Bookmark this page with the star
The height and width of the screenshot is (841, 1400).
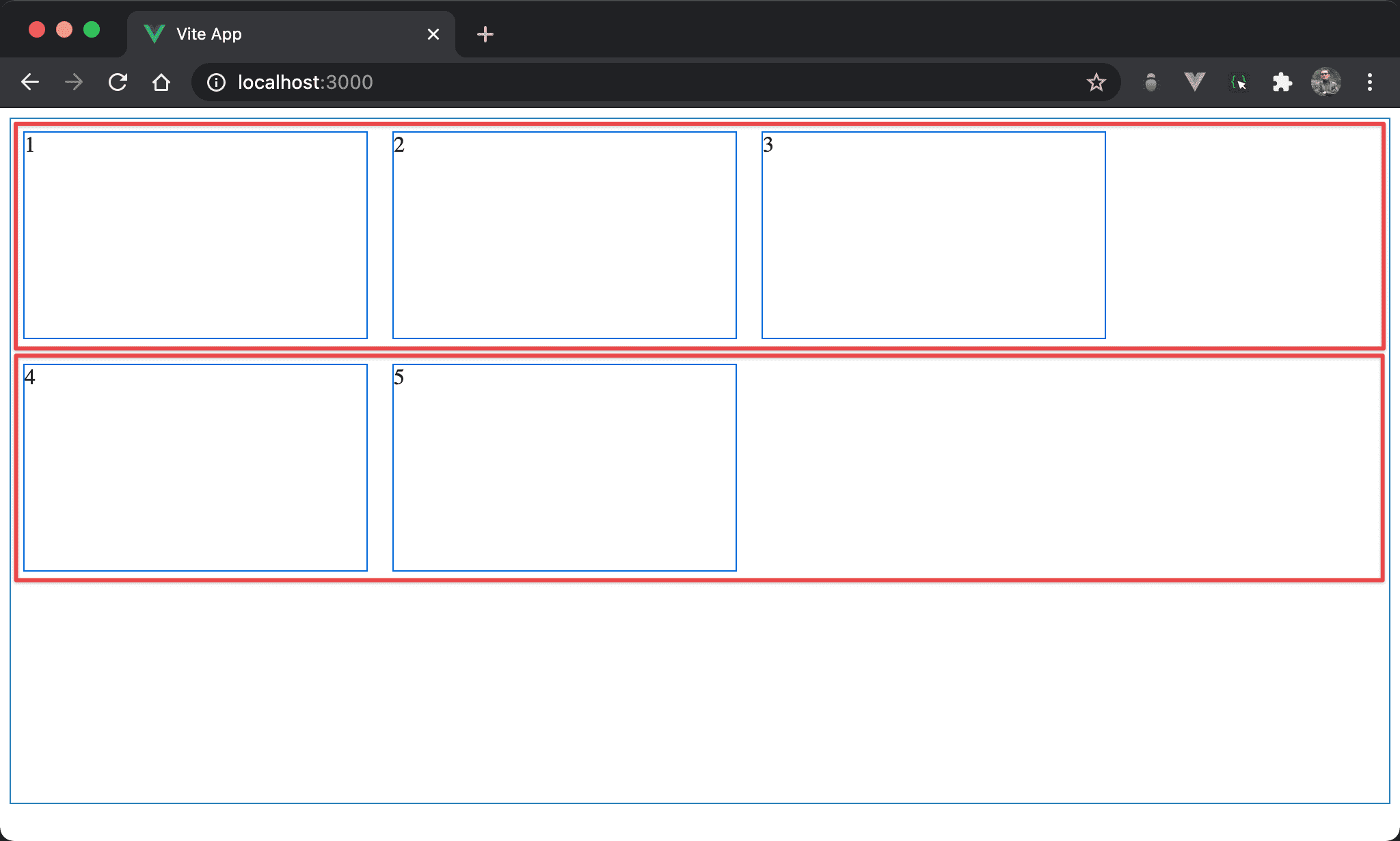1096,82
